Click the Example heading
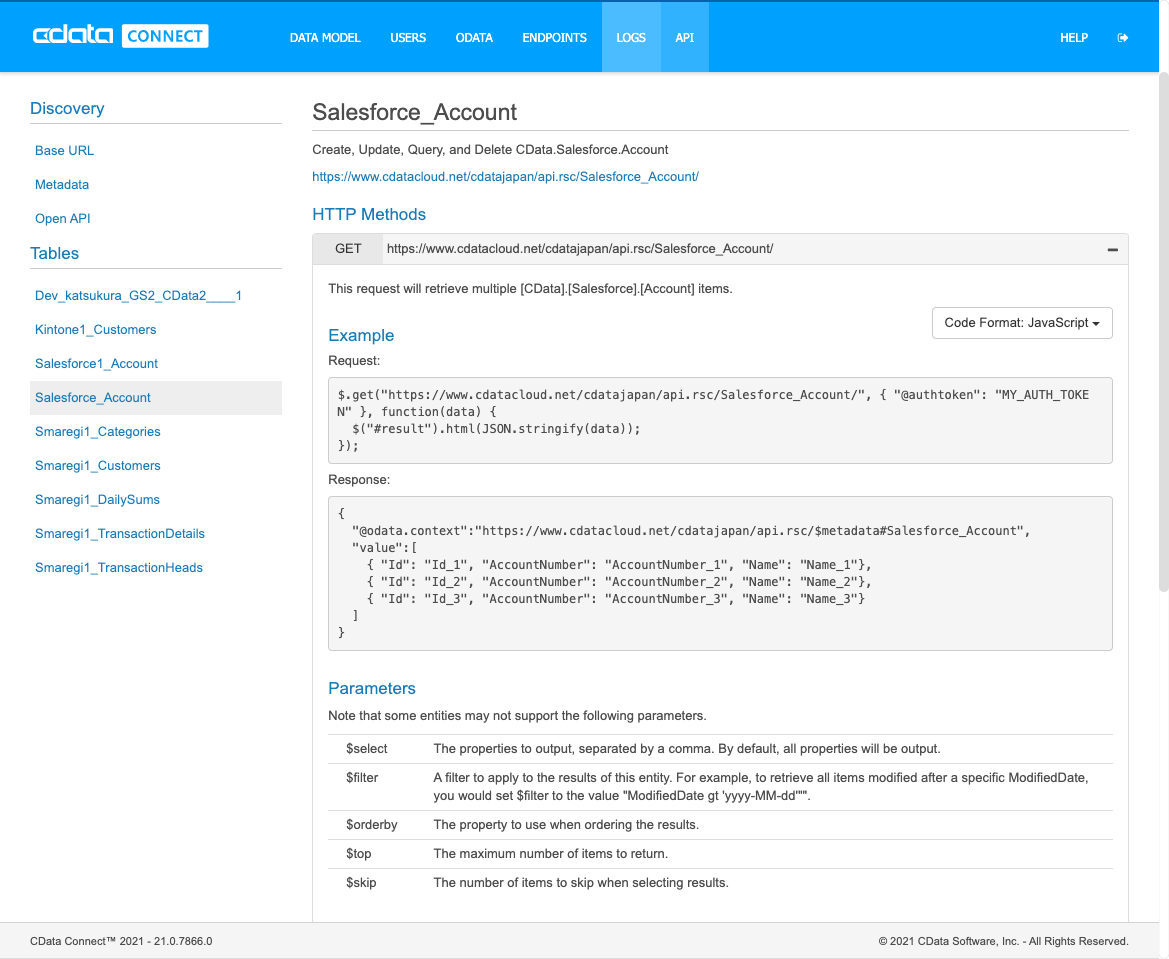The width and height of the screenshot is (1169, 959). 361,336
